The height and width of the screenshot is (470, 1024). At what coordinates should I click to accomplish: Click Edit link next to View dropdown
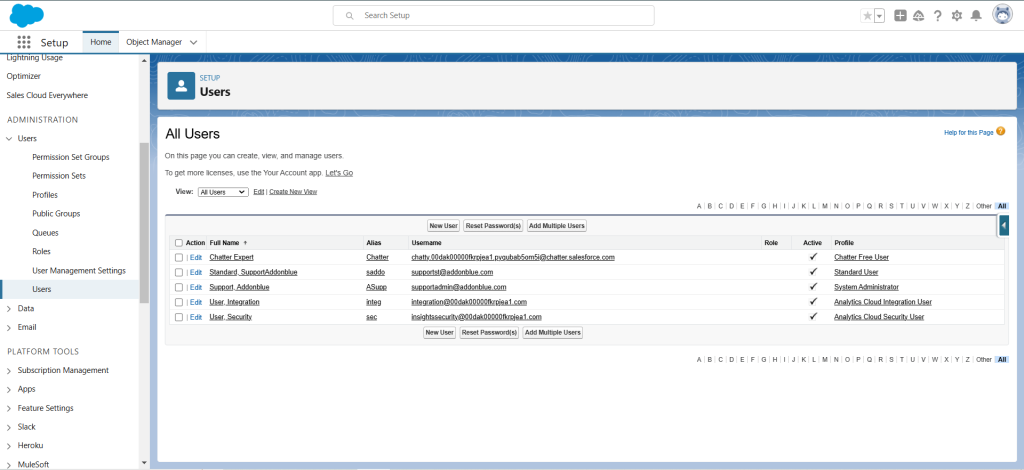259,192
